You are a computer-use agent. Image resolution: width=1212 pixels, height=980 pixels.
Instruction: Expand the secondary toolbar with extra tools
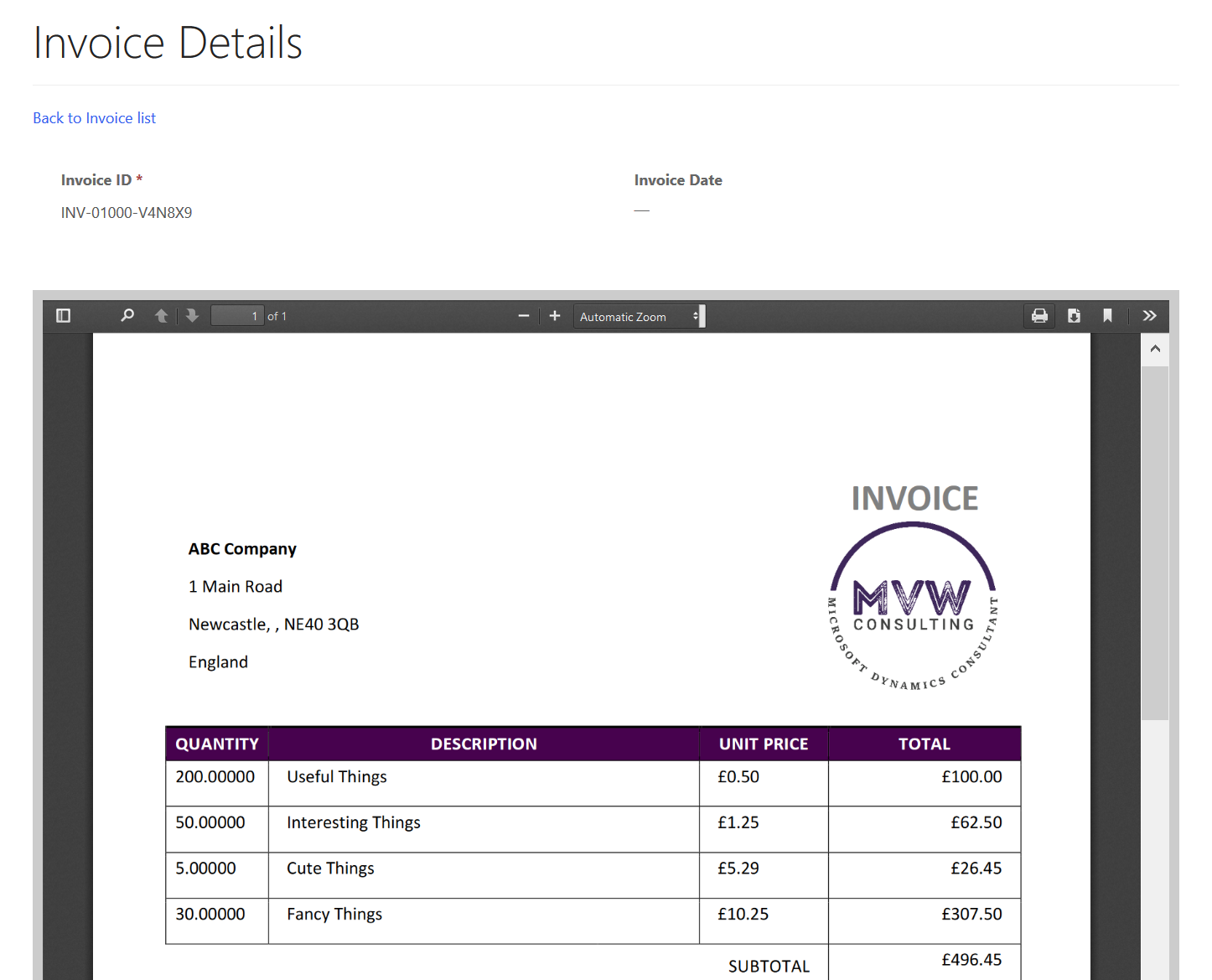(1149, 316)
